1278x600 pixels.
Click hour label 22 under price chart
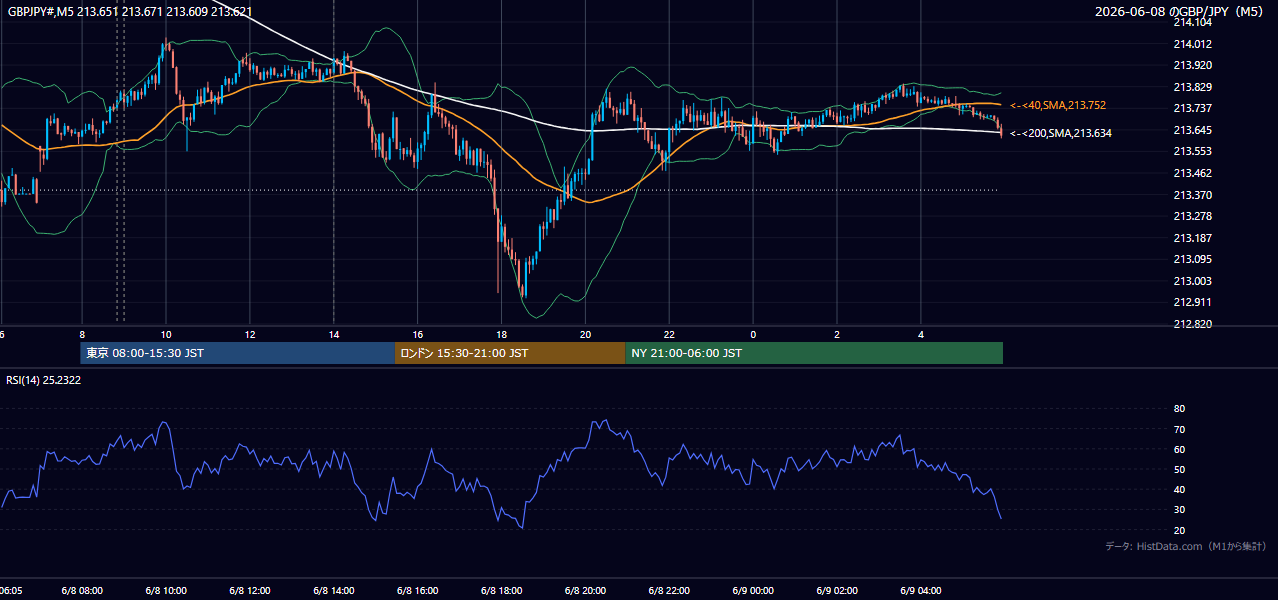[x=670, y=335]
